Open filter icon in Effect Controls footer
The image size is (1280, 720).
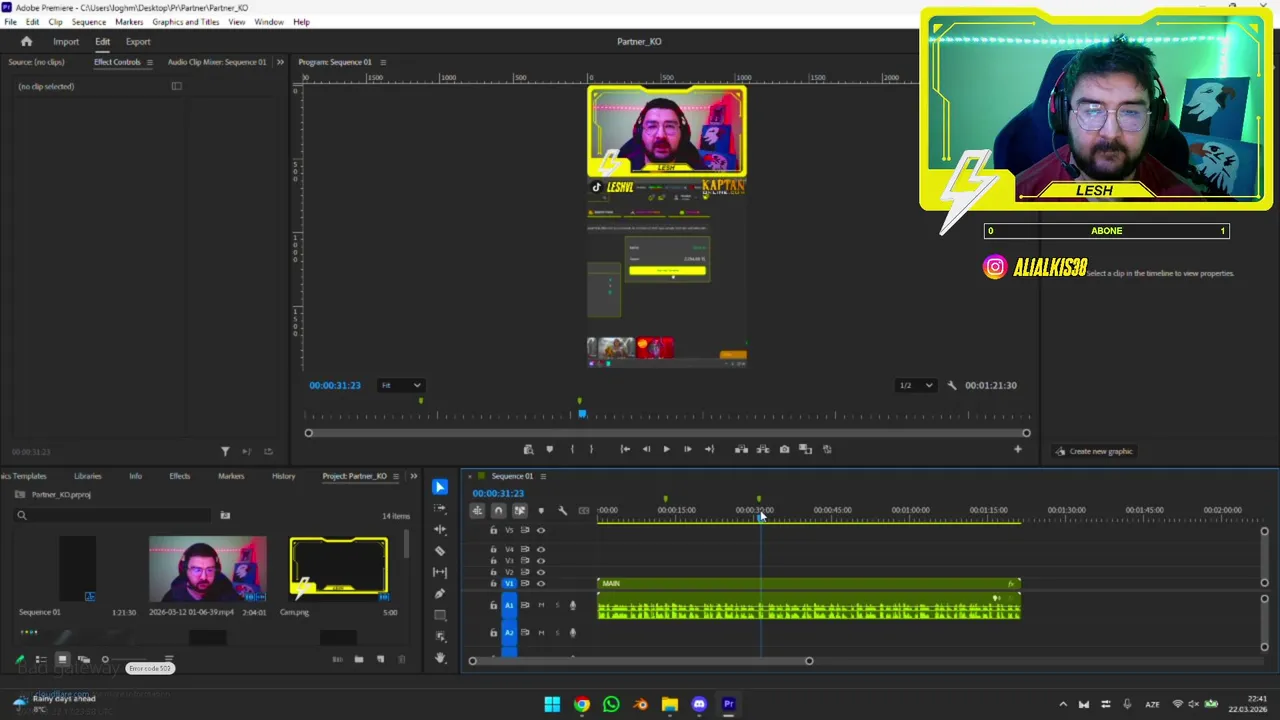click(x=225, y=452)
